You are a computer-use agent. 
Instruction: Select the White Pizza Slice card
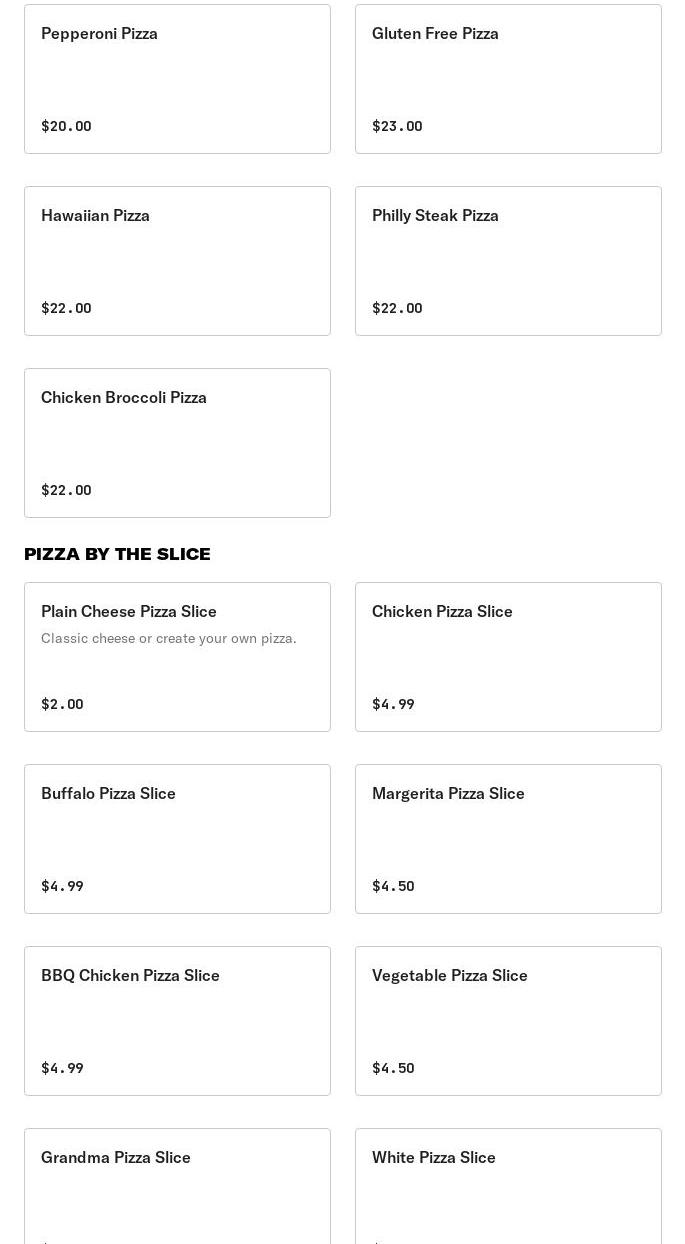(508, 1190)
